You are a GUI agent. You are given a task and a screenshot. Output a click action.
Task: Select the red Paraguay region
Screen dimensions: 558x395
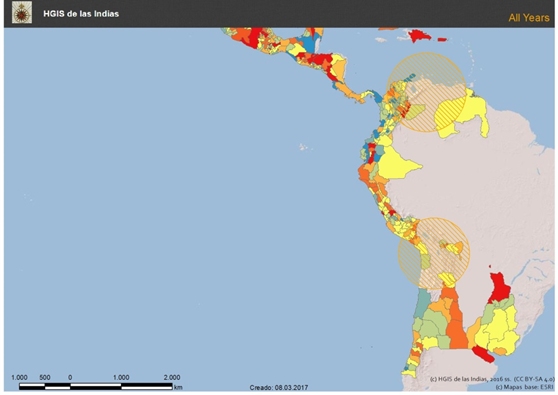499,288
